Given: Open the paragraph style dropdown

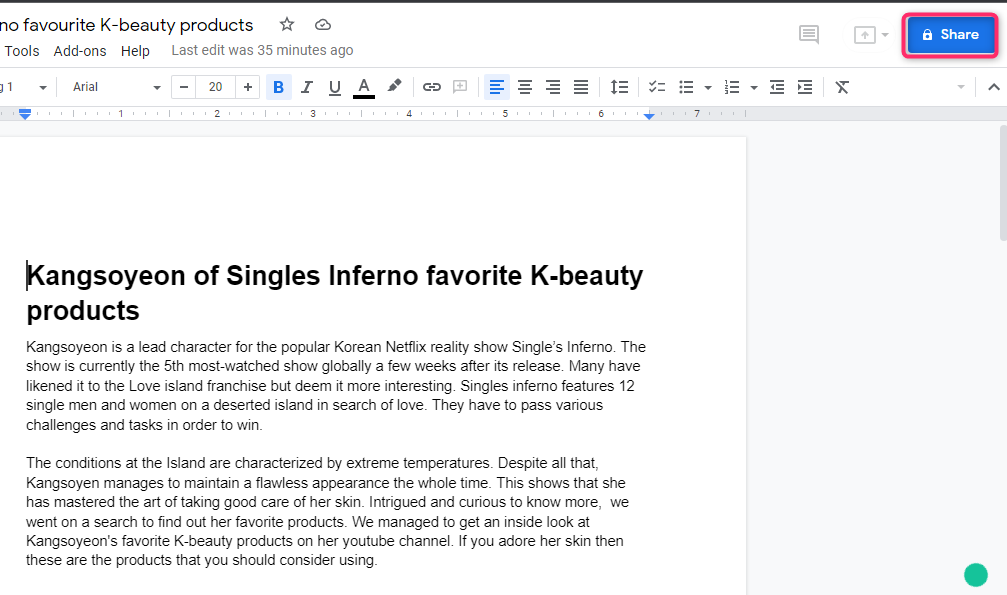Looking at the screenshot, I should click(x=24, y=87).
